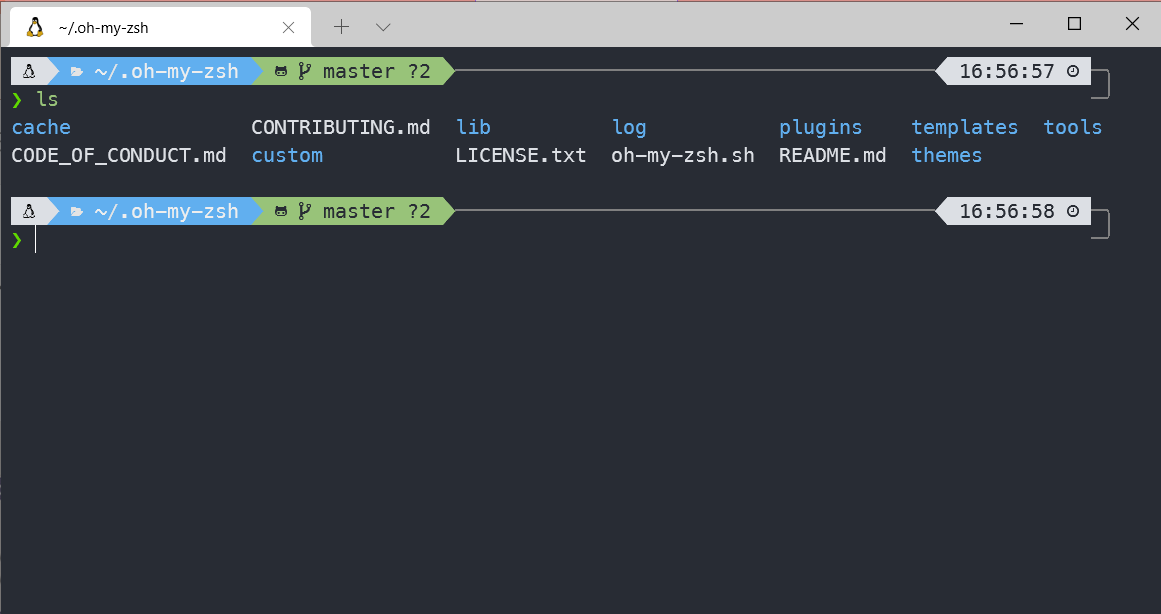Open the new tab dropdown chevron
1161x614 pixels.
(383, 27)
